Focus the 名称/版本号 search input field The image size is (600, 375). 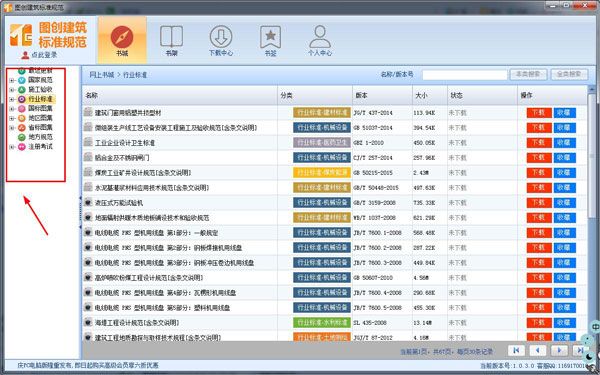click(465, 75)
